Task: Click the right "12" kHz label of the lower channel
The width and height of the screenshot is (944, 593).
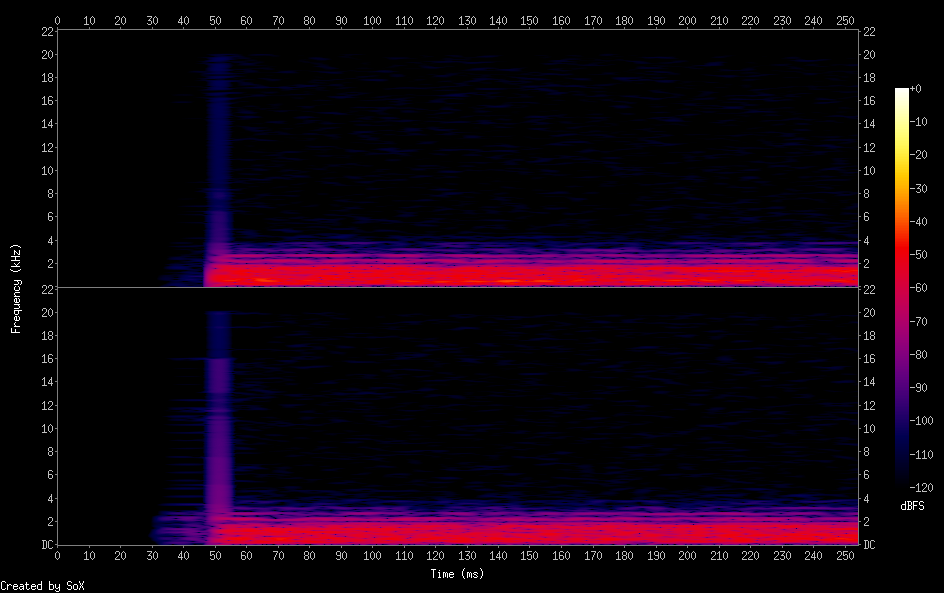Action: (x=869, y=406)
